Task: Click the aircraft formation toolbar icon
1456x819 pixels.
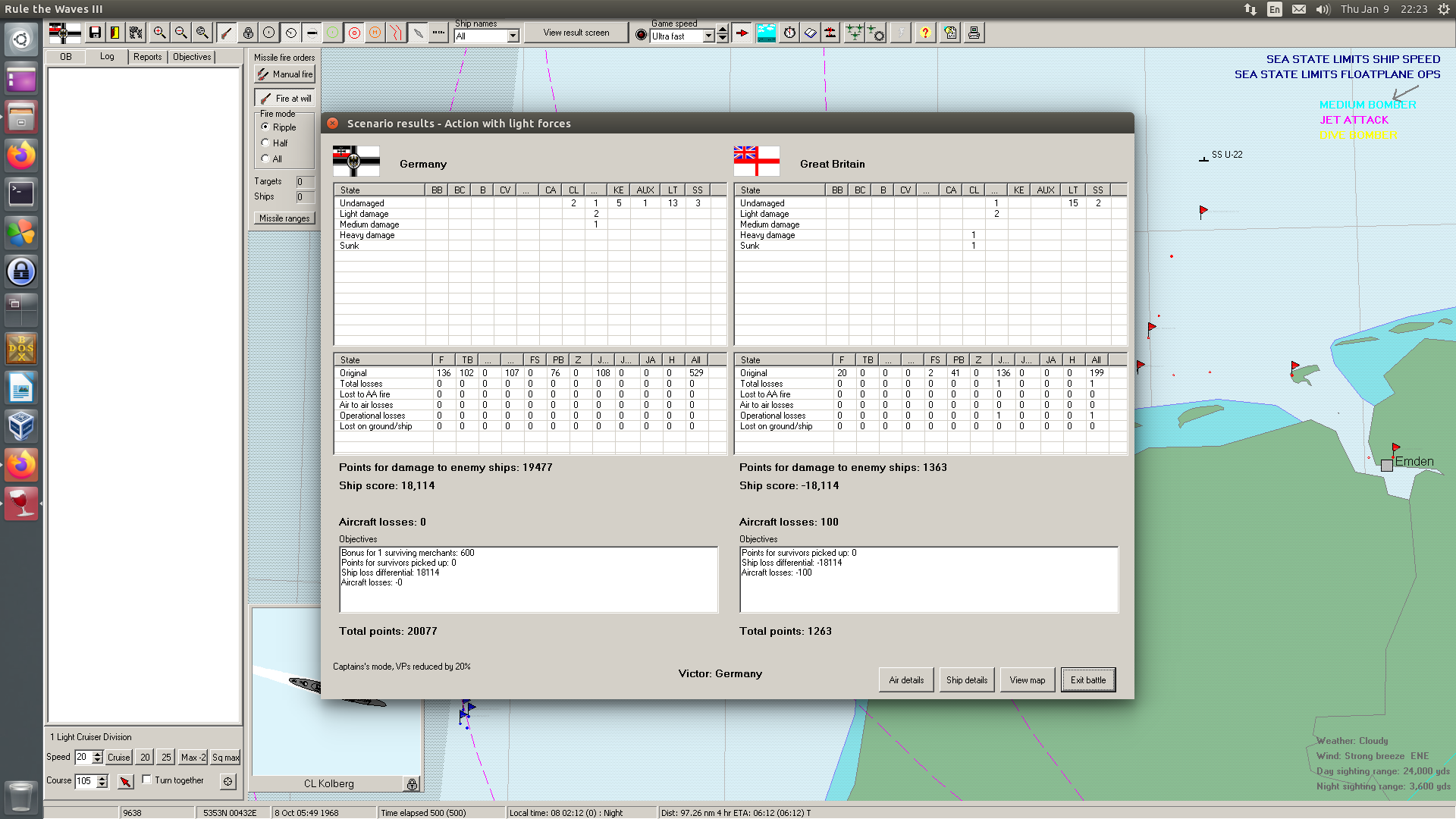Action: click(854, 33)
